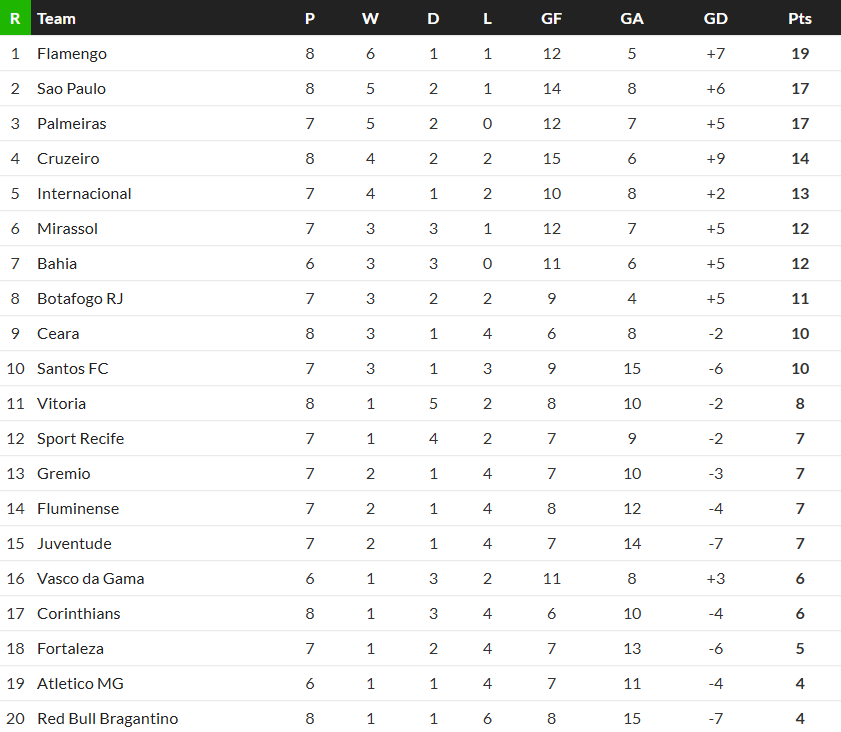841x732 pixels.
Task: Click Flamengo's 19 points value
Action: point(800,54)
